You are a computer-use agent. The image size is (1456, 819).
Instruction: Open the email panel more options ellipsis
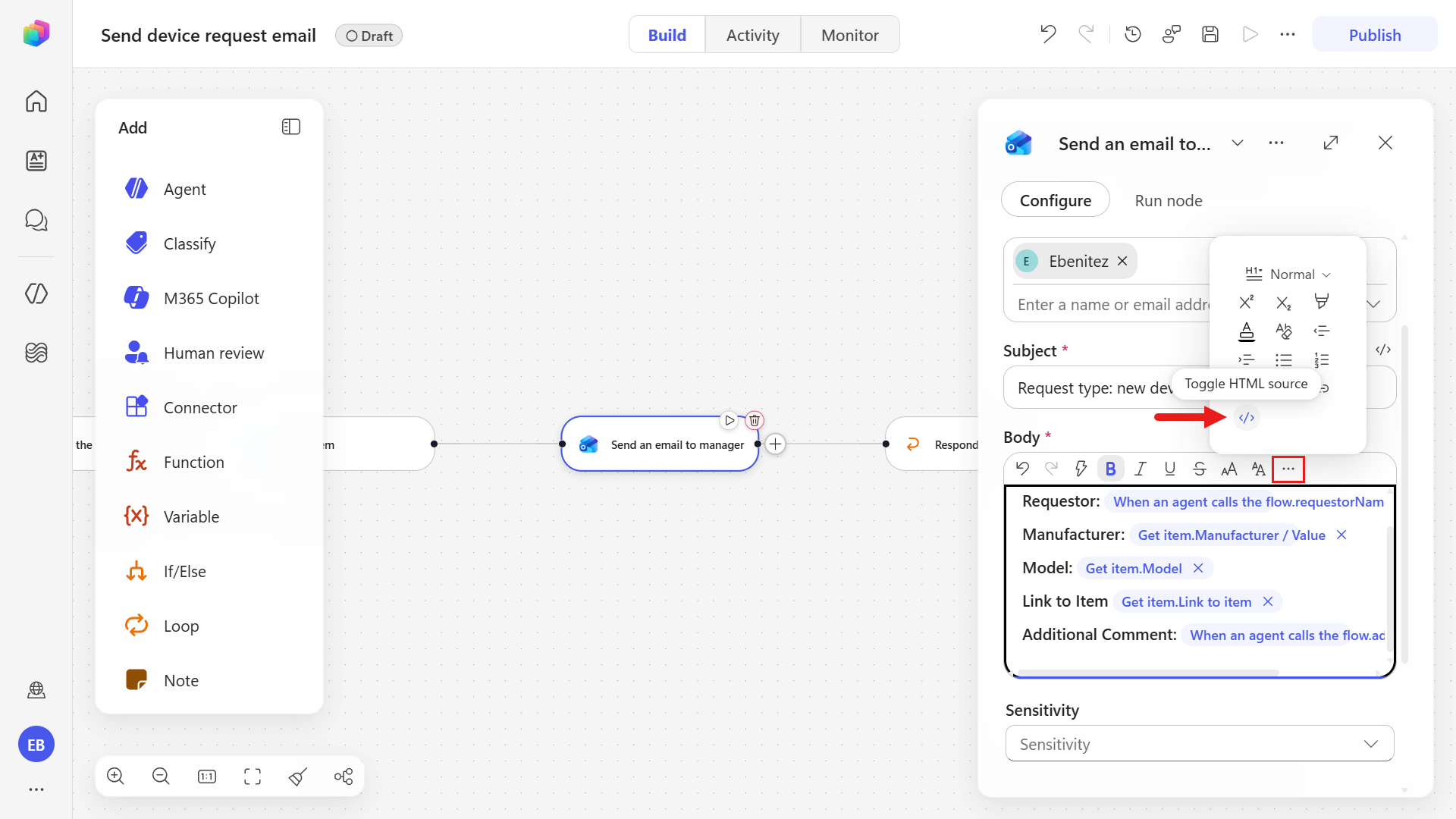(x=1276, y=143)
